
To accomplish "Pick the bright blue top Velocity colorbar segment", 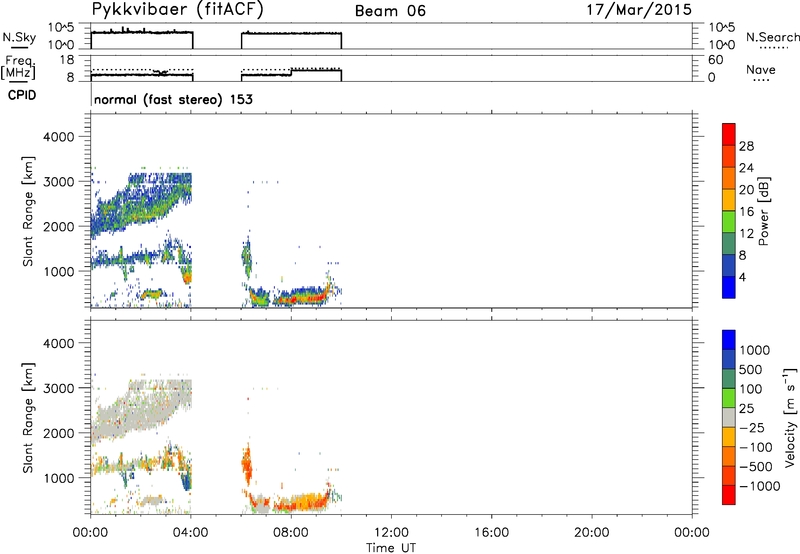I will (729, 340).
